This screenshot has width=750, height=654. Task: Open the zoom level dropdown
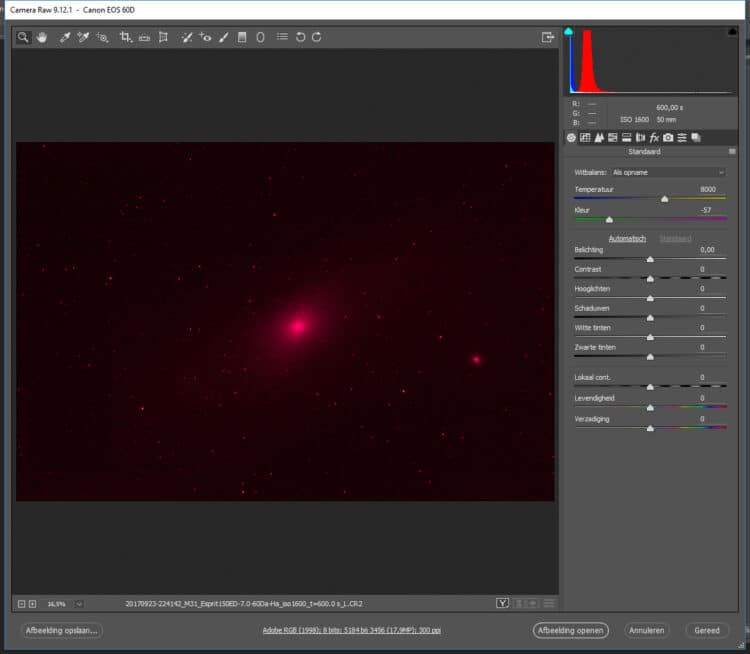pos(79,604)
